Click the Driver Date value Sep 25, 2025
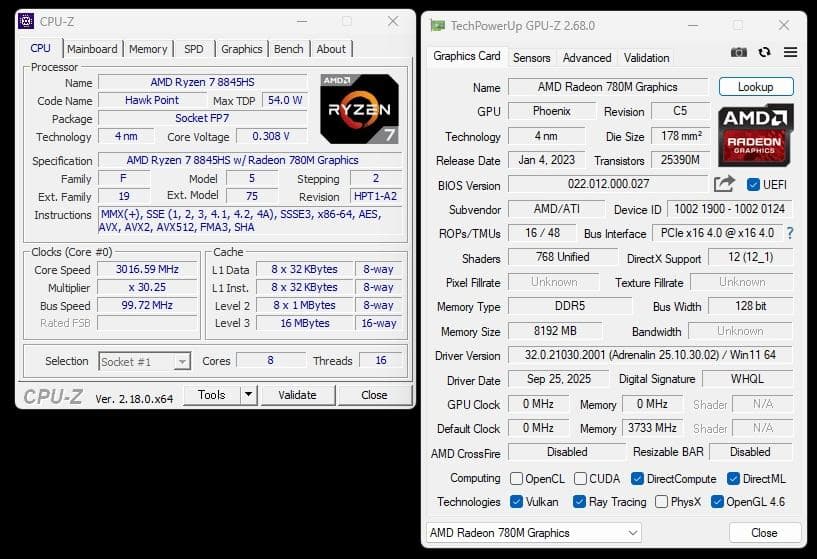Image resolution: width=817 pixels, height=559 pixels. [559, 379]
